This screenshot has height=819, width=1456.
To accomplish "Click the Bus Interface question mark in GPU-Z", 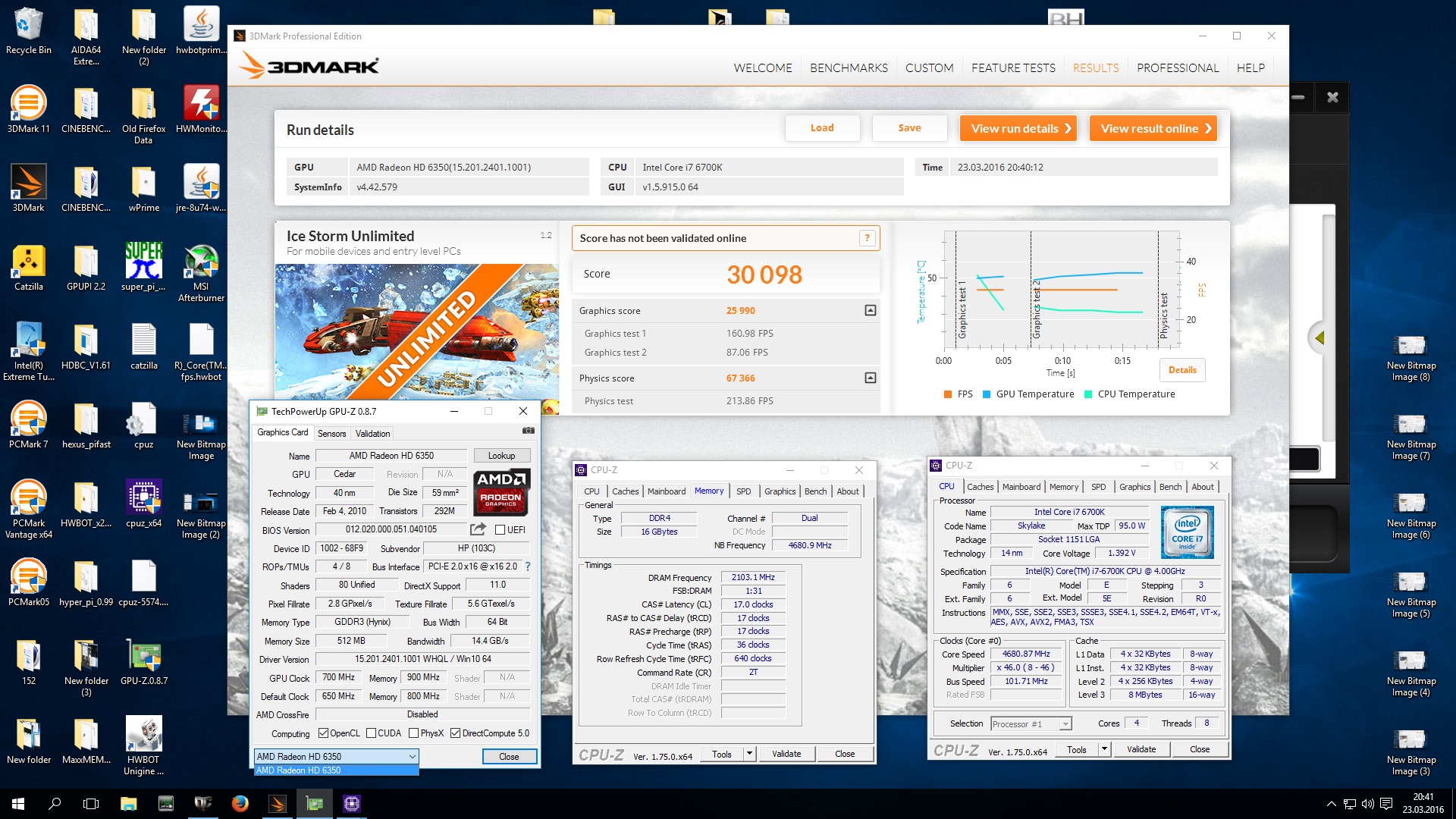I will click(528, 566).
